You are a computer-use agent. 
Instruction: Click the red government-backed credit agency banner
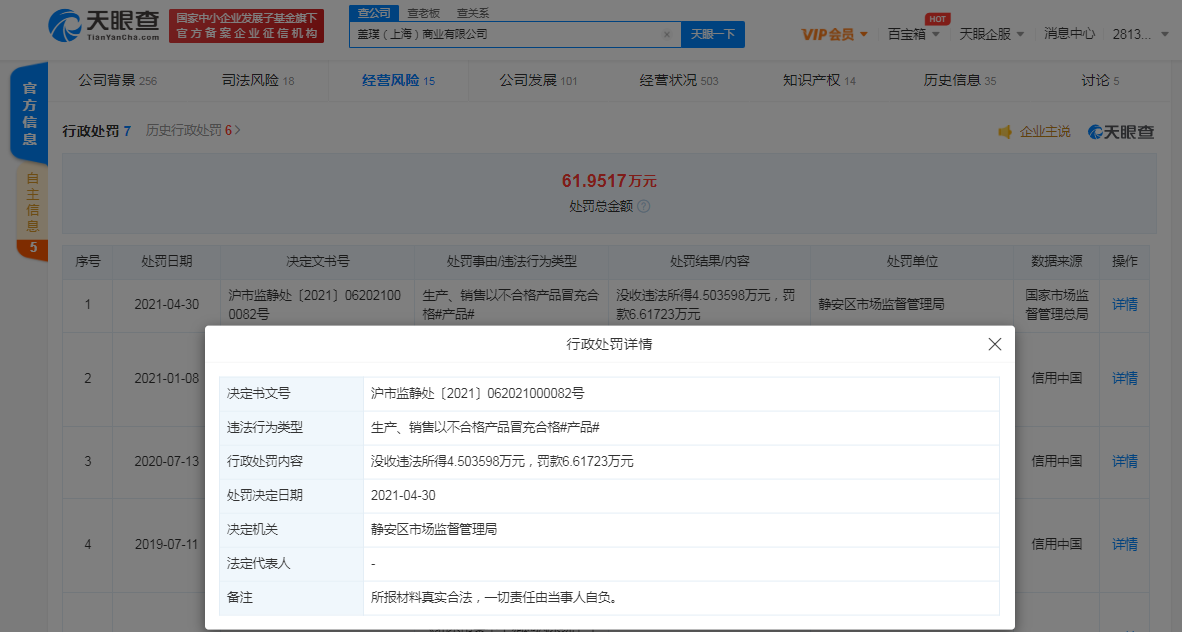(246, 26)
